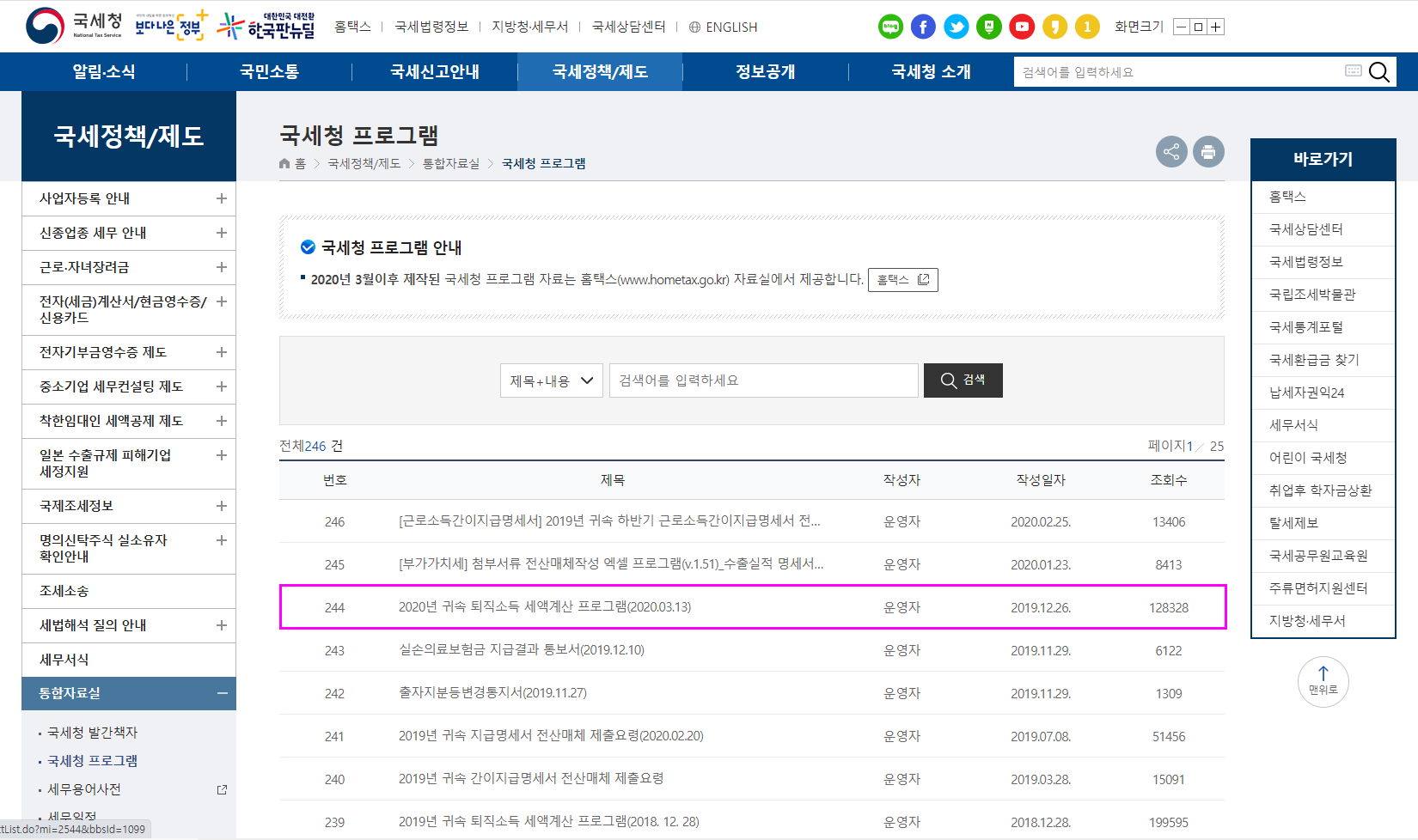Click the print page icon
Viewport: 1418px width, 840px height.
click(1208, 152)
